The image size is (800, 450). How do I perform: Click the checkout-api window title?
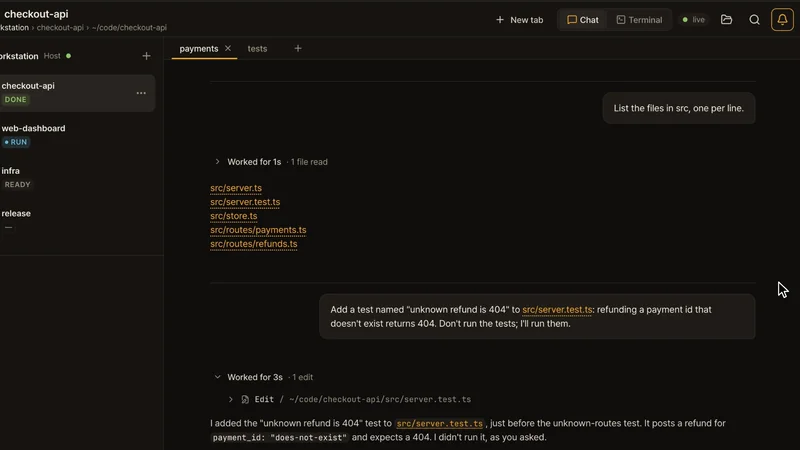coord(36,14)
